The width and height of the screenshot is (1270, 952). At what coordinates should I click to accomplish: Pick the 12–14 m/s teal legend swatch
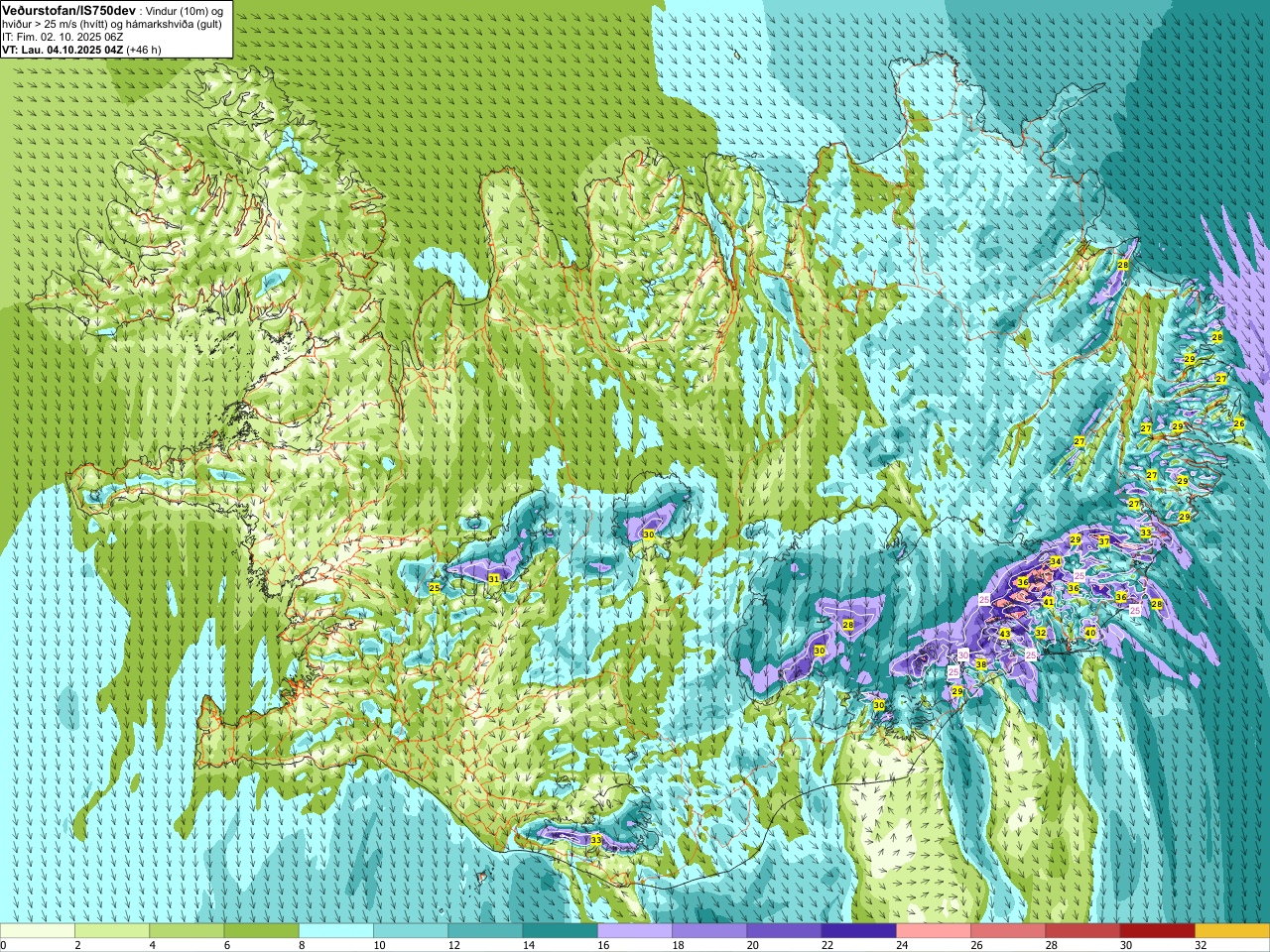(x=485, y=931)
